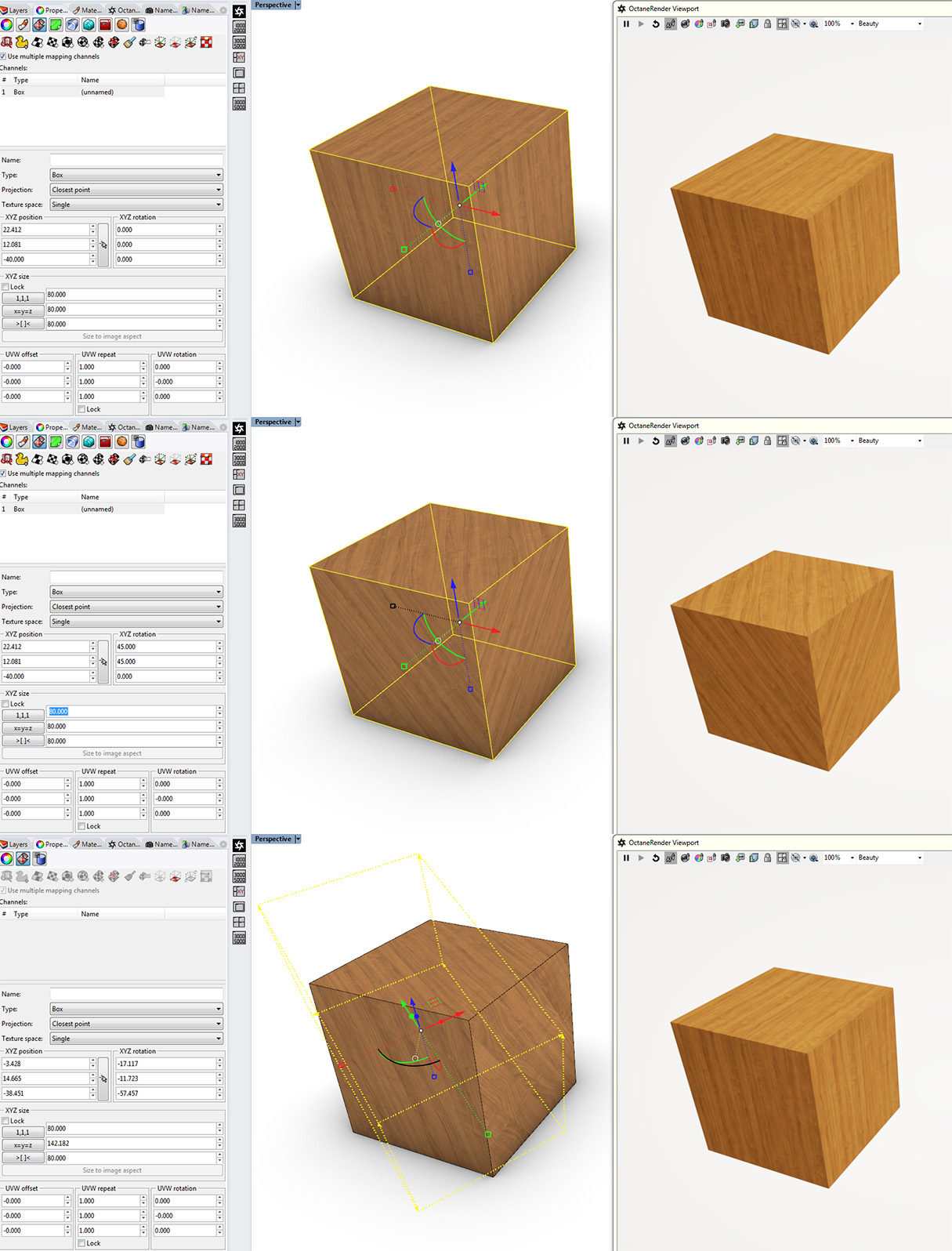
Task: Click color wheel icon in top Octane viewport toolbar
Action: 698,24
